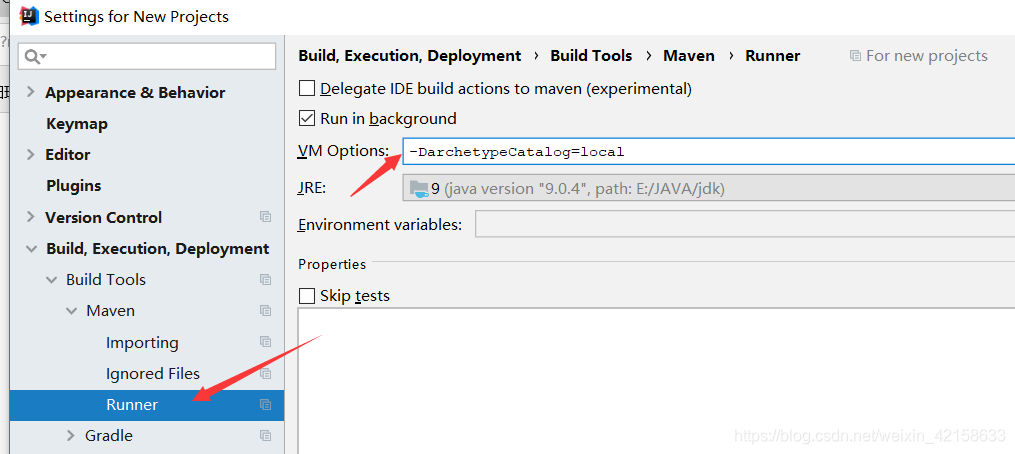Select Importing under Maven
The width and height of the screenshot is (1015, 454).
click(x=142, y=343)
